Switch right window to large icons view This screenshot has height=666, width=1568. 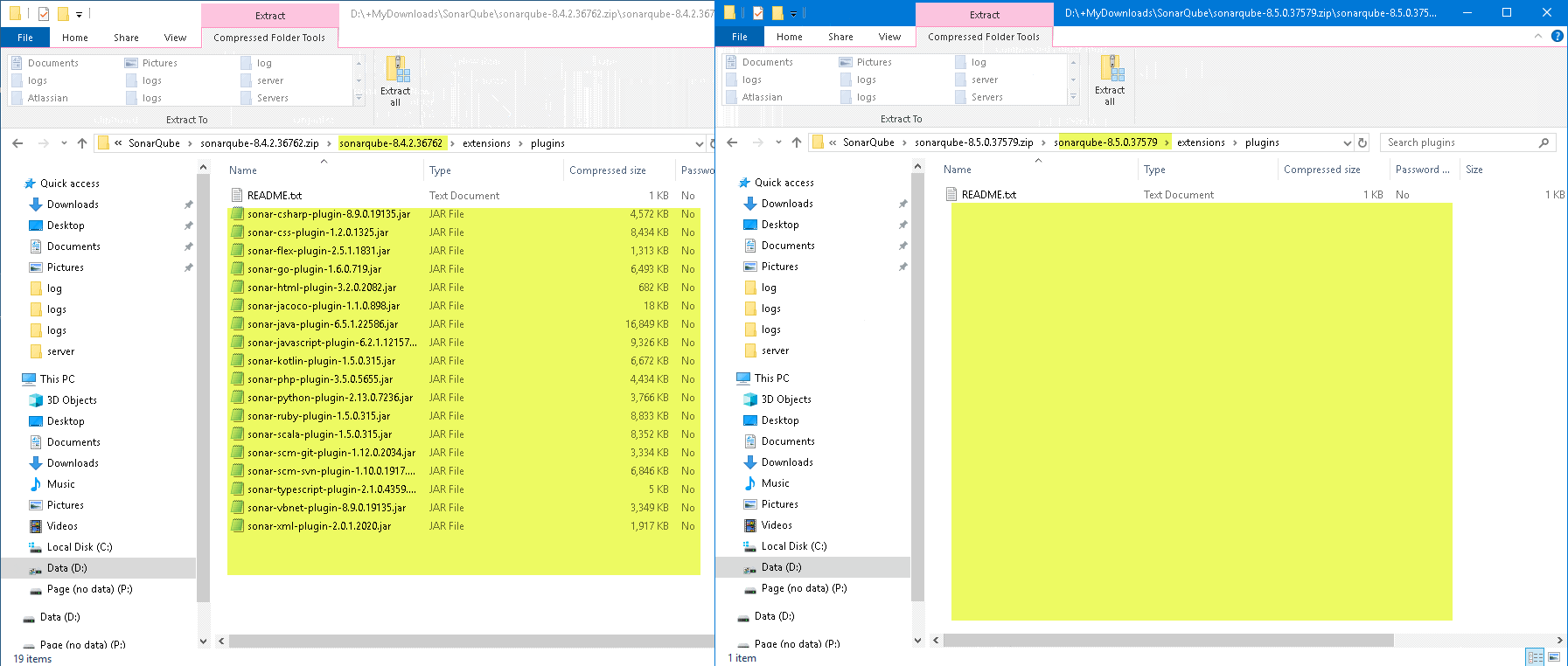1555,657
